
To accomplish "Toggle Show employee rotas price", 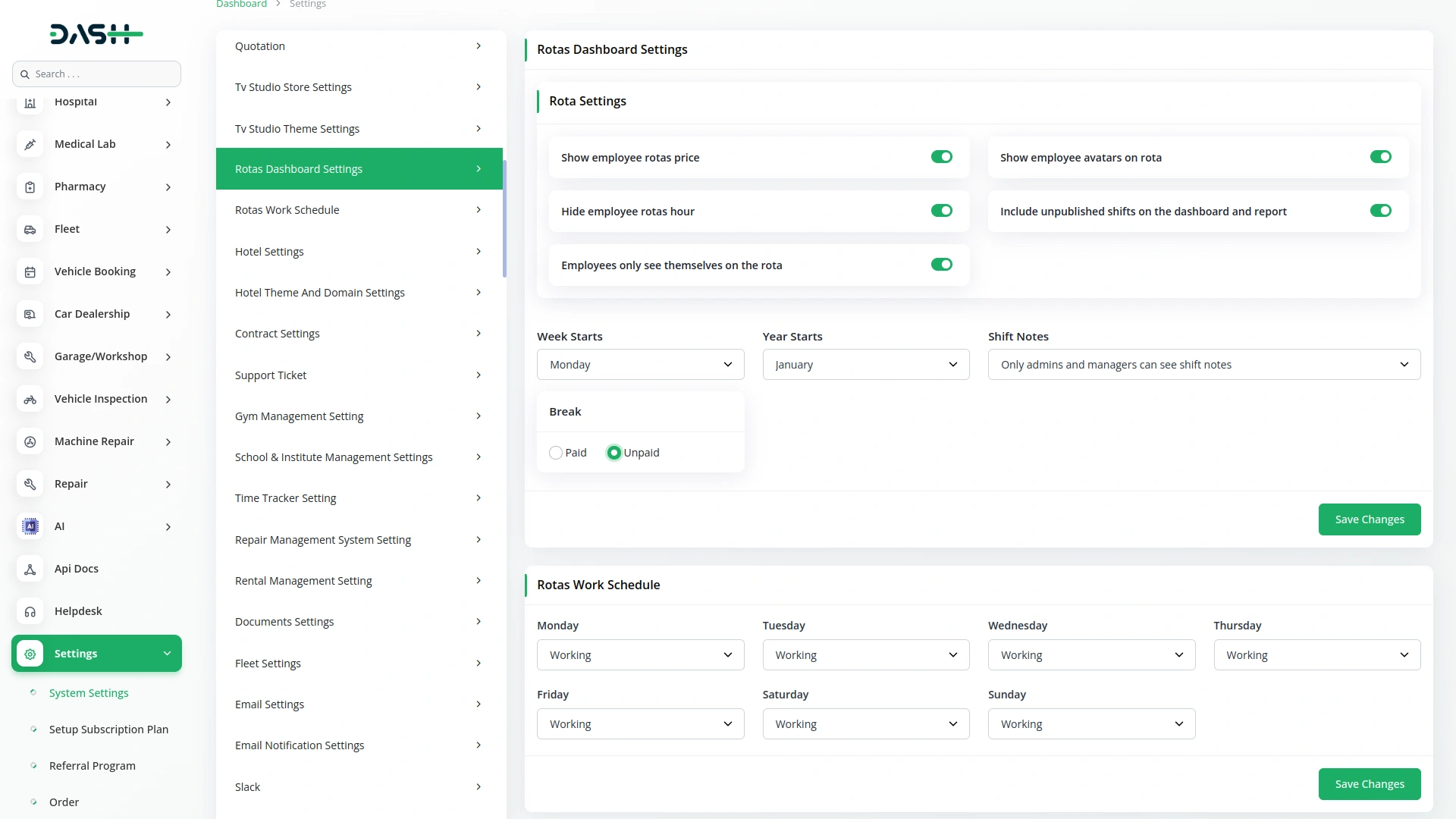I will pyautogui.click(x=941, y=157).
